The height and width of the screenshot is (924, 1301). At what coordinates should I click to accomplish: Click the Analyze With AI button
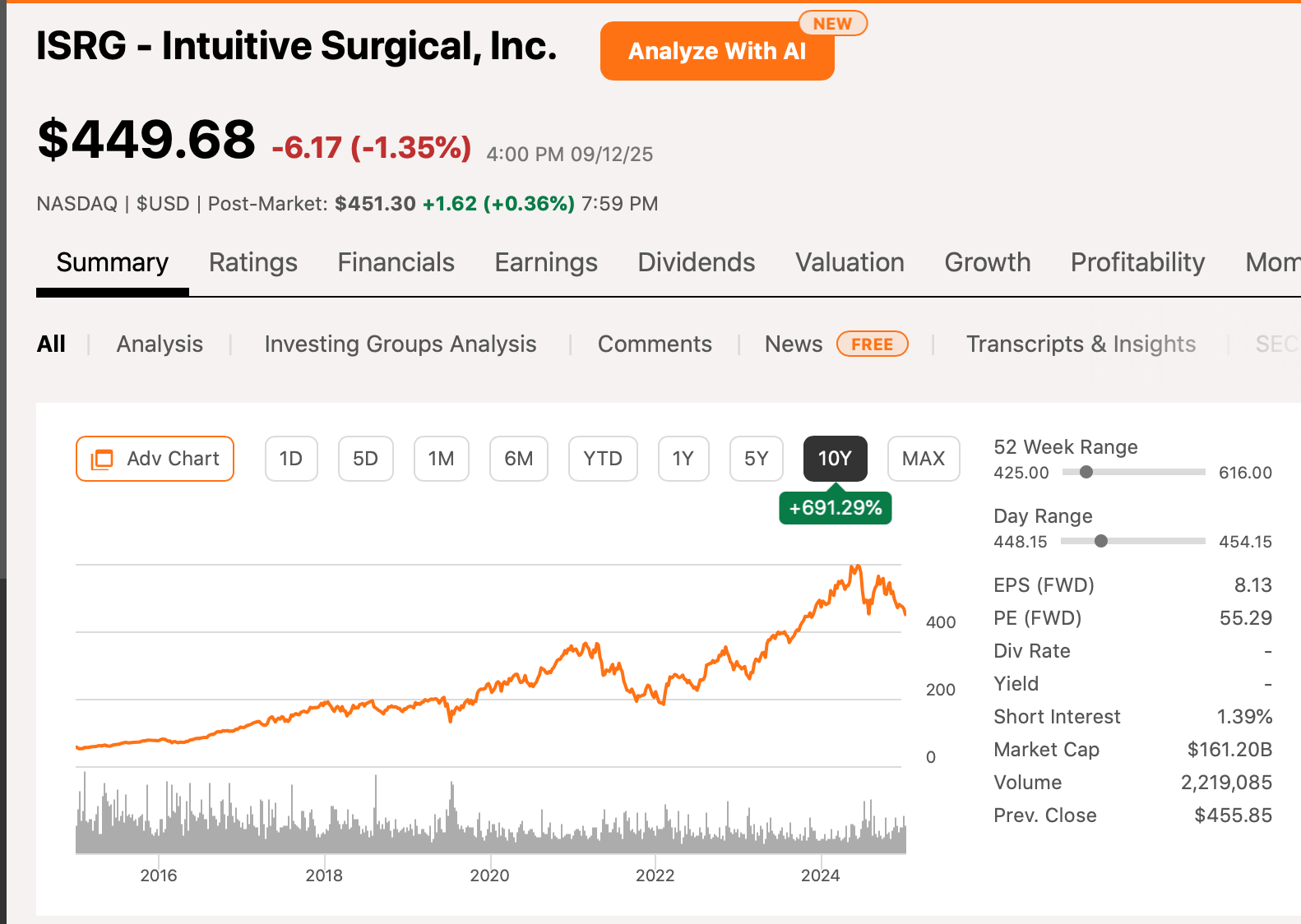click(x=716, y=51)
